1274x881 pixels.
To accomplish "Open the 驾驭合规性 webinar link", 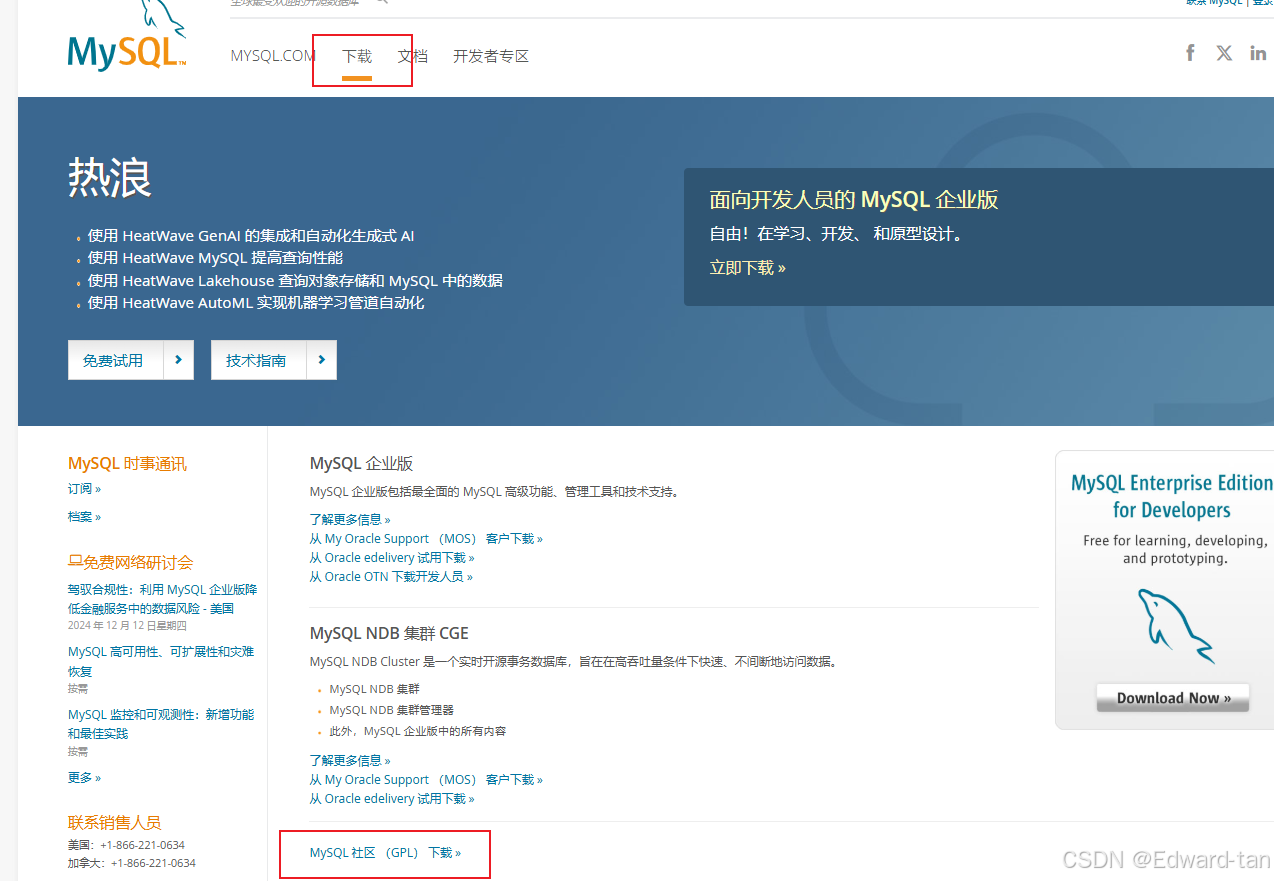I will pos(162,599).
